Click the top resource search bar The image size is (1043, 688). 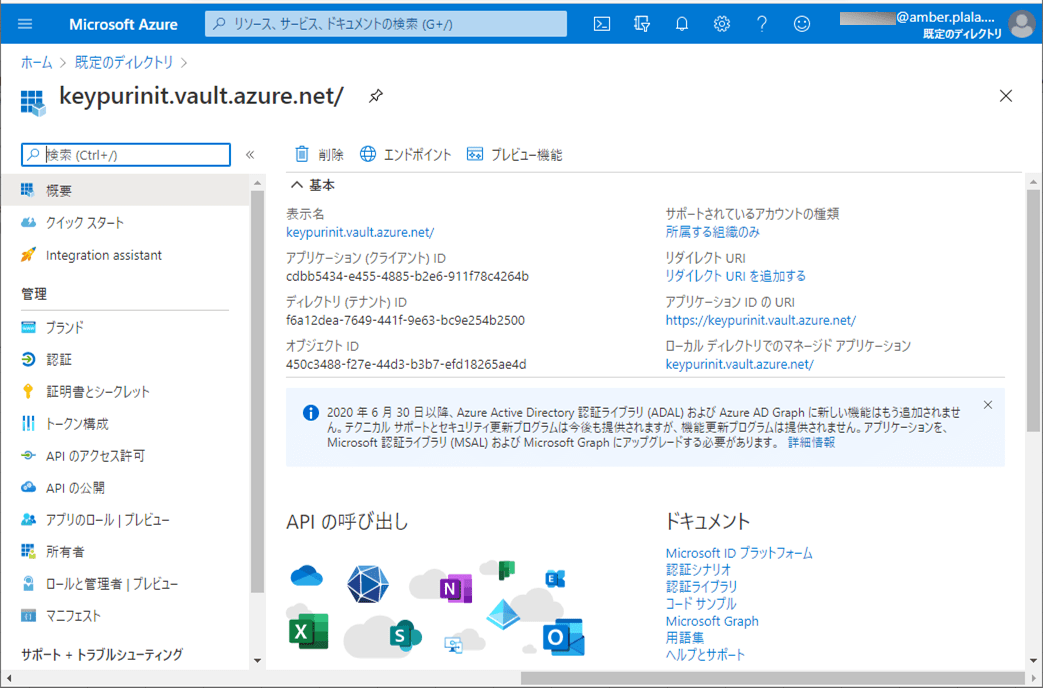pyautogui.click(x=386, y=24)
